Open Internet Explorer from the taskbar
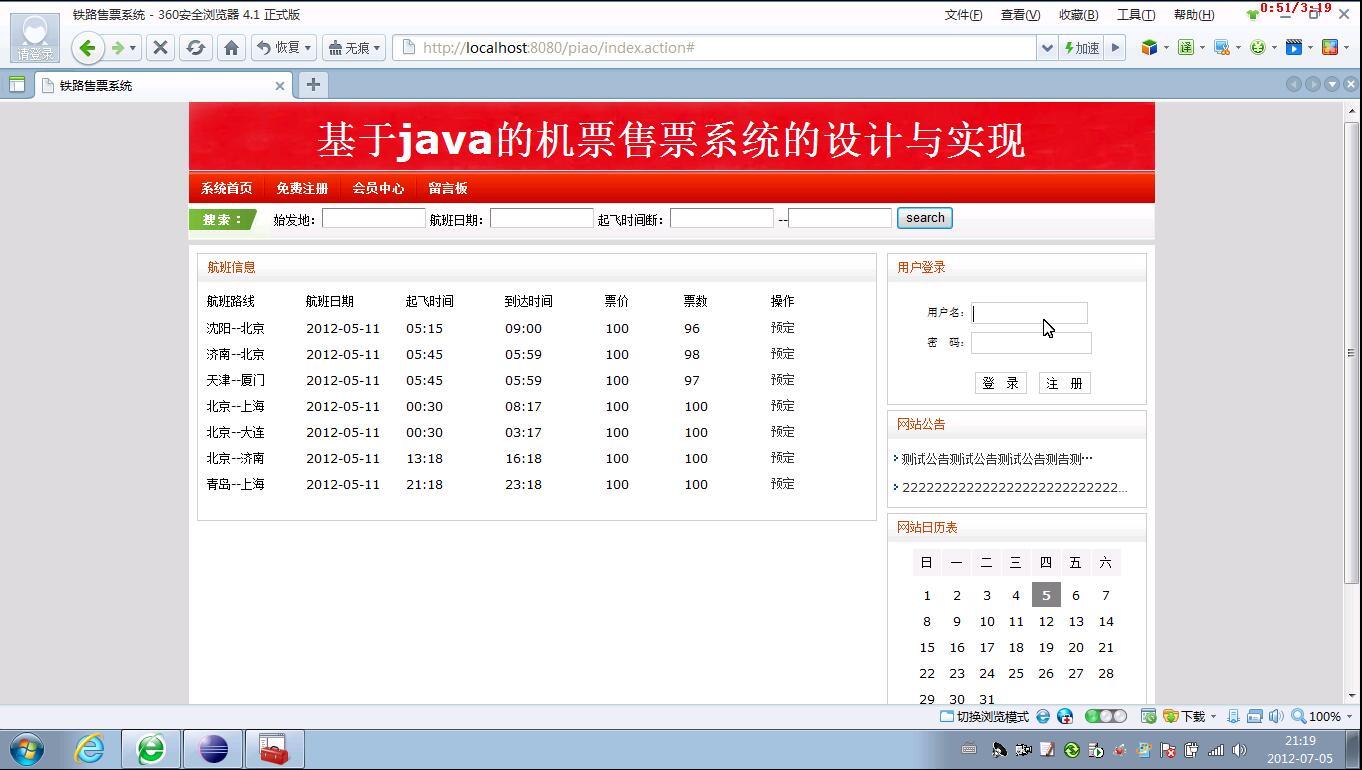 (x=89, y=749)
